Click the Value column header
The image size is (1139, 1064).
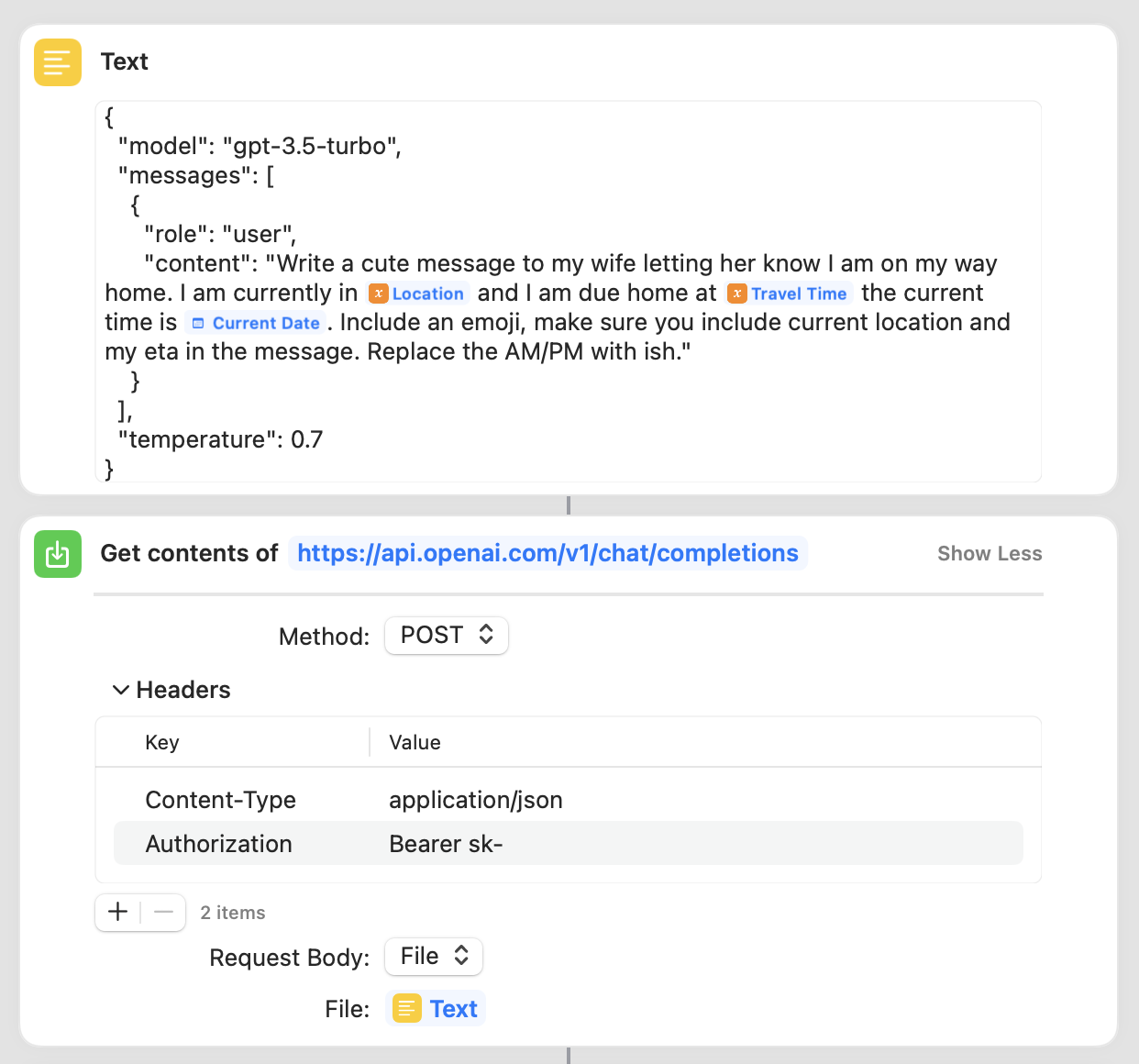415,743
